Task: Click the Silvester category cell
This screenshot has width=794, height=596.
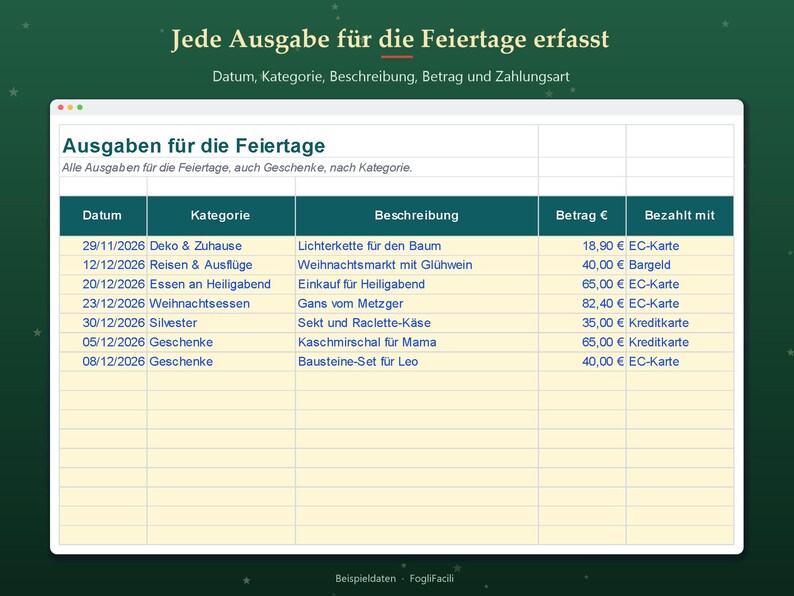Action: [221, 323]
